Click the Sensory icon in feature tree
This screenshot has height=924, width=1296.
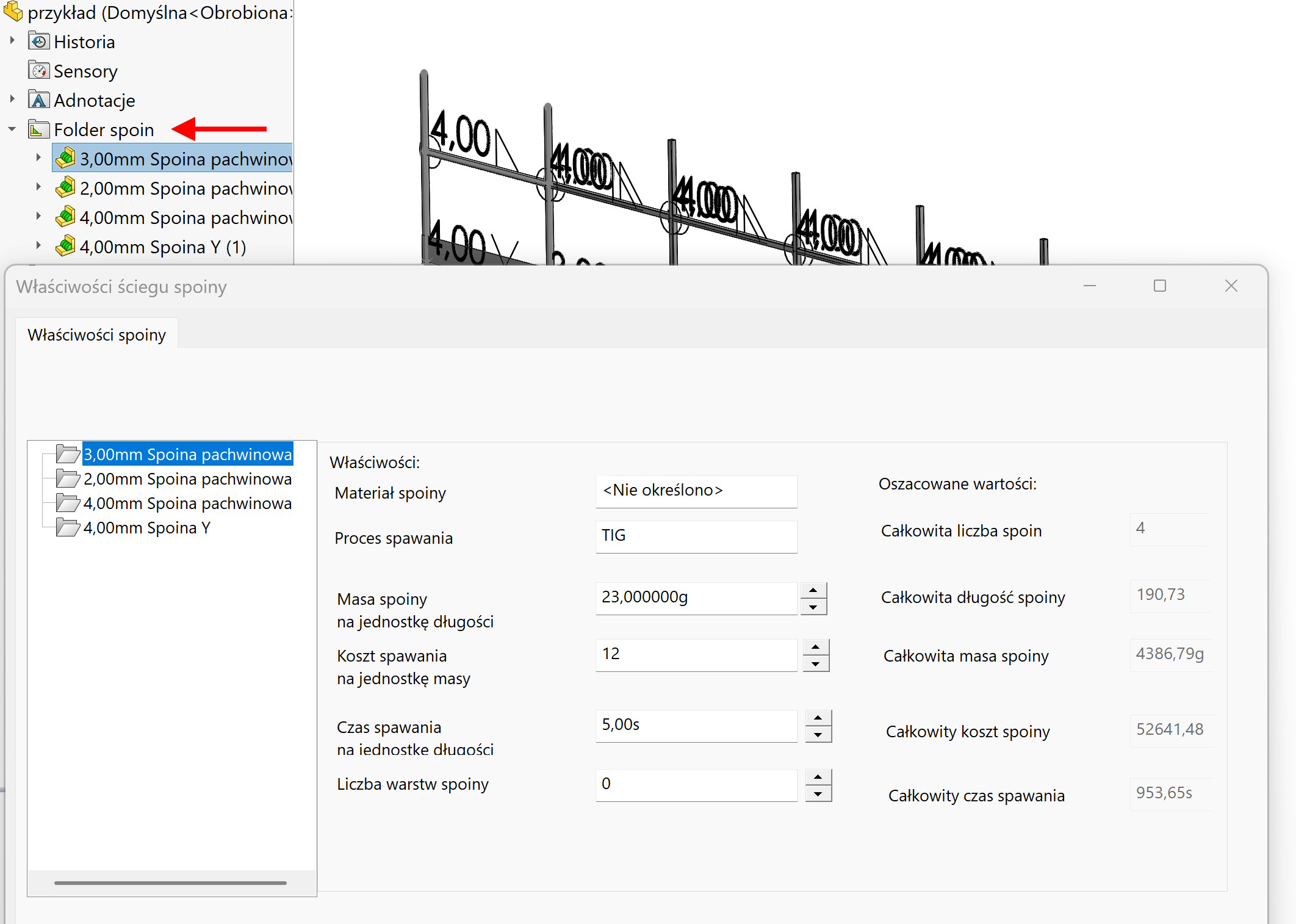(39, 71)
